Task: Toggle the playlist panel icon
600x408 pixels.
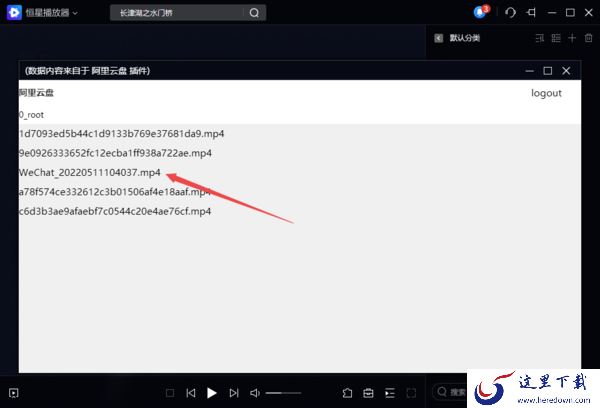Action: point(390,393)
